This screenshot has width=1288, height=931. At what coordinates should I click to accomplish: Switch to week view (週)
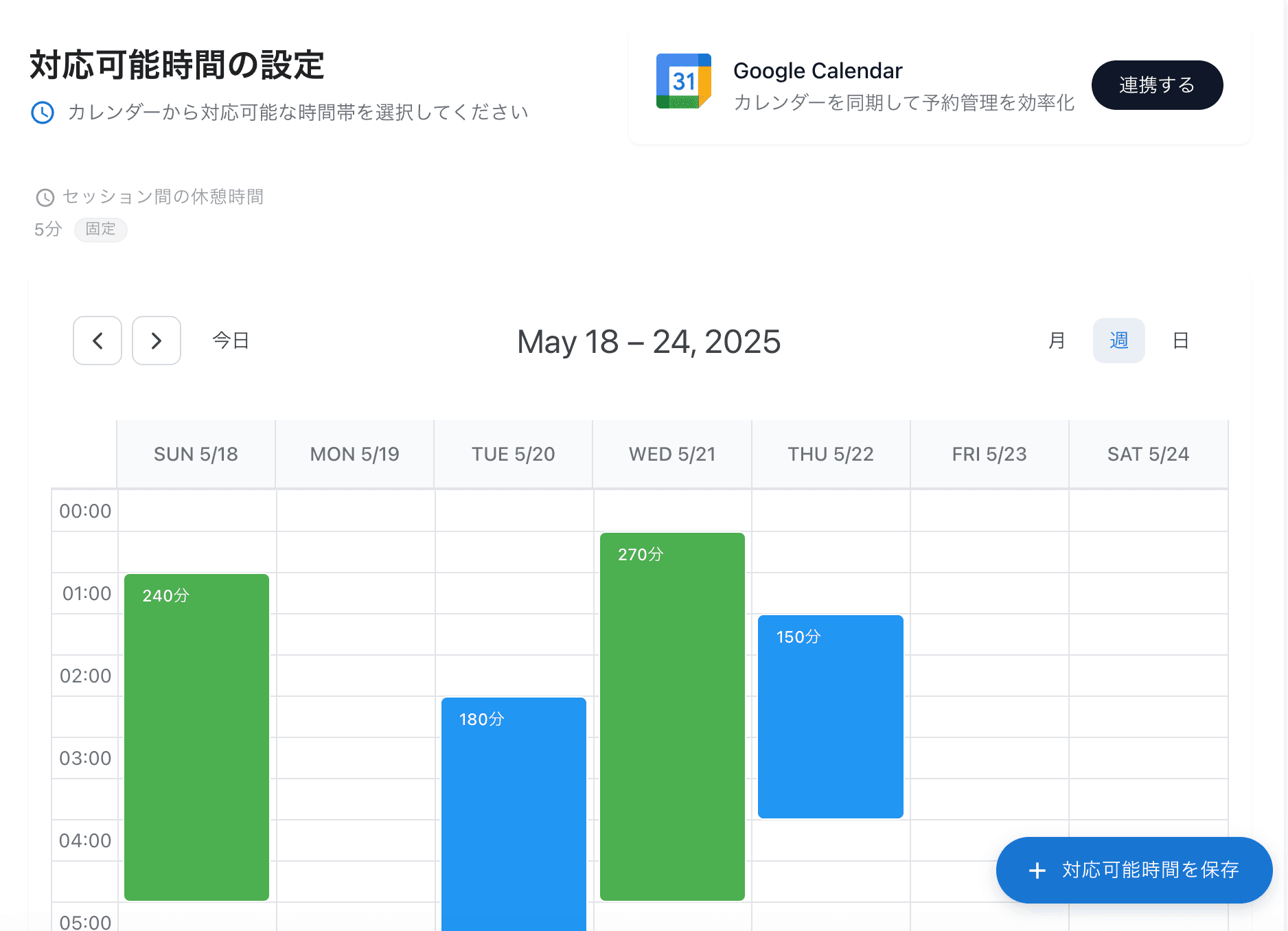1118,341
